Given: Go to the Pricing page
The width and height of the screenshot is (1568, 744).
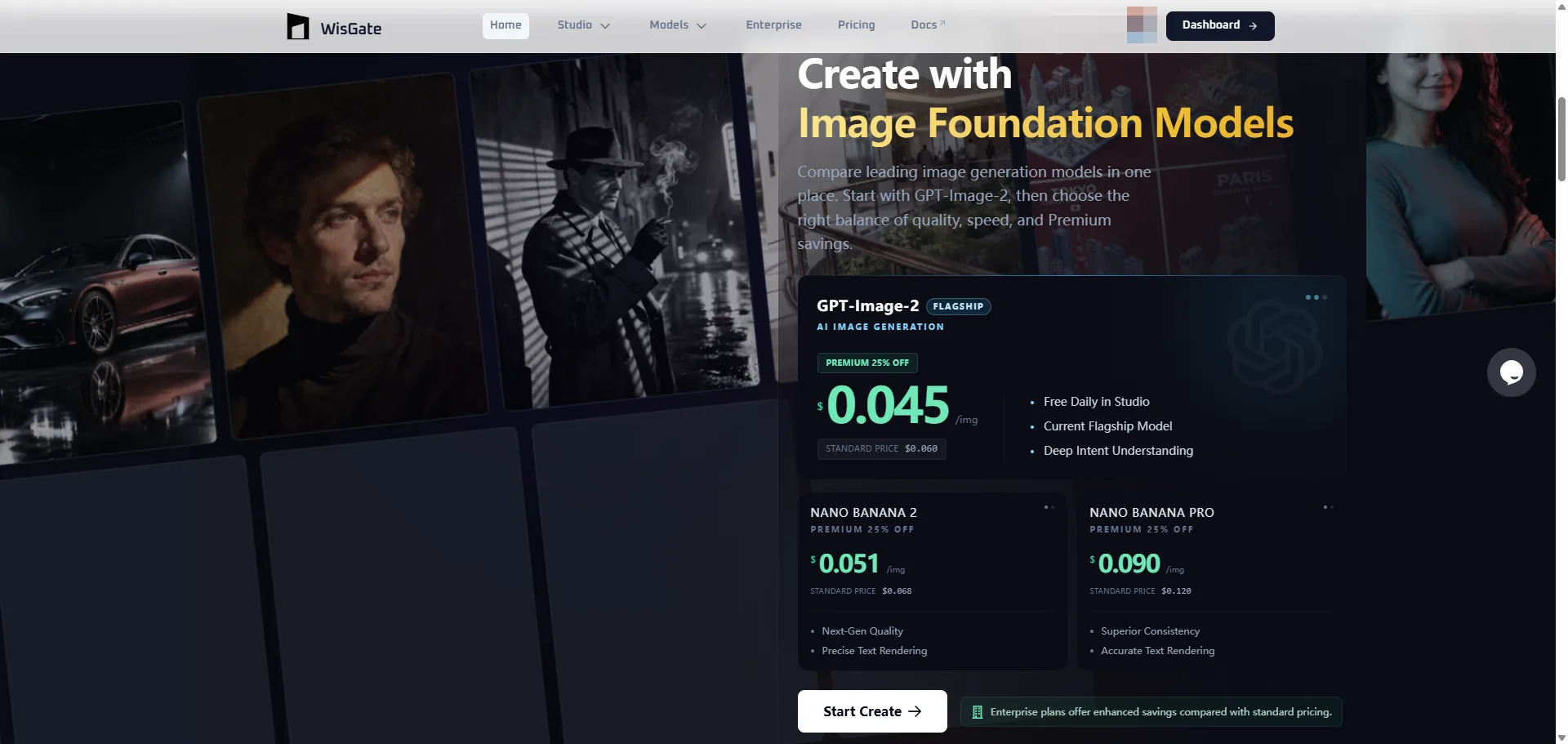Looking at the screenshot, I should tap(856, 25).
